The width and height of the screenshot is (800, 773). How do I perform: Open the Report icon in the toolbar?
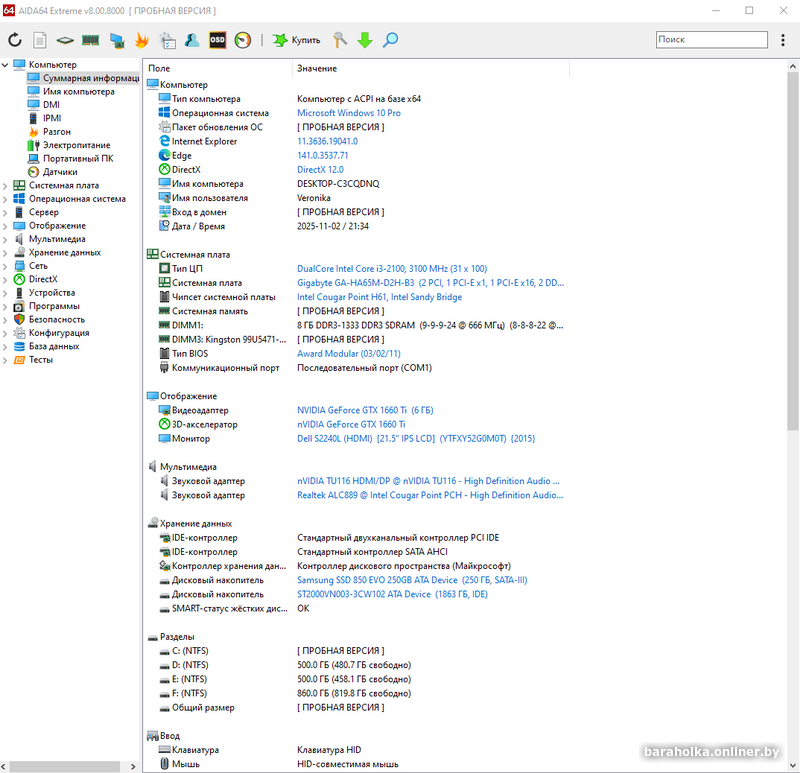pyautogui.click(x=39, y=40)
